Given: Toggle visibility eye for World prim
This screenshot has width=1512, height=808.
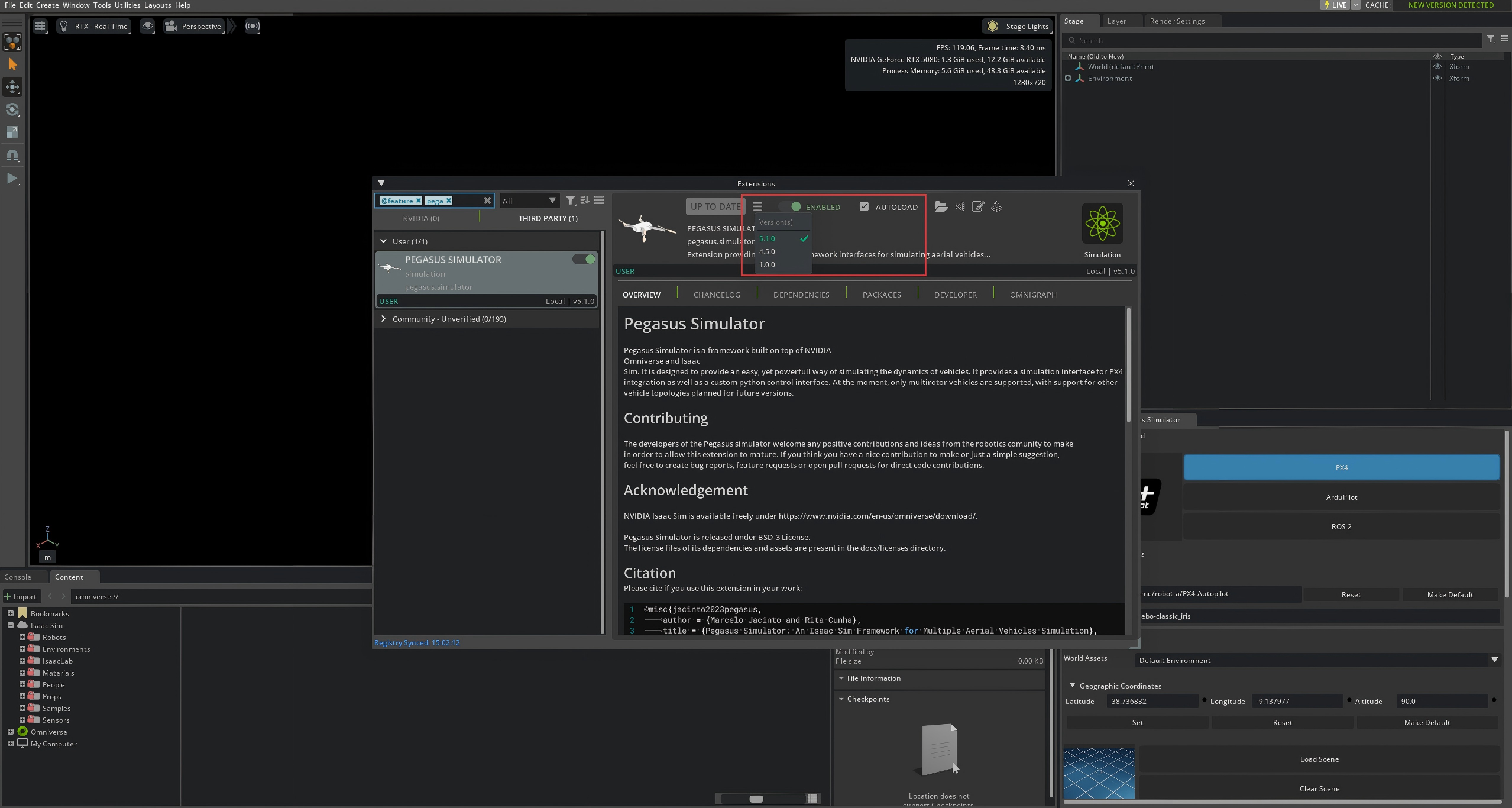Looking at the screenshot, I should coord(1437,66).
